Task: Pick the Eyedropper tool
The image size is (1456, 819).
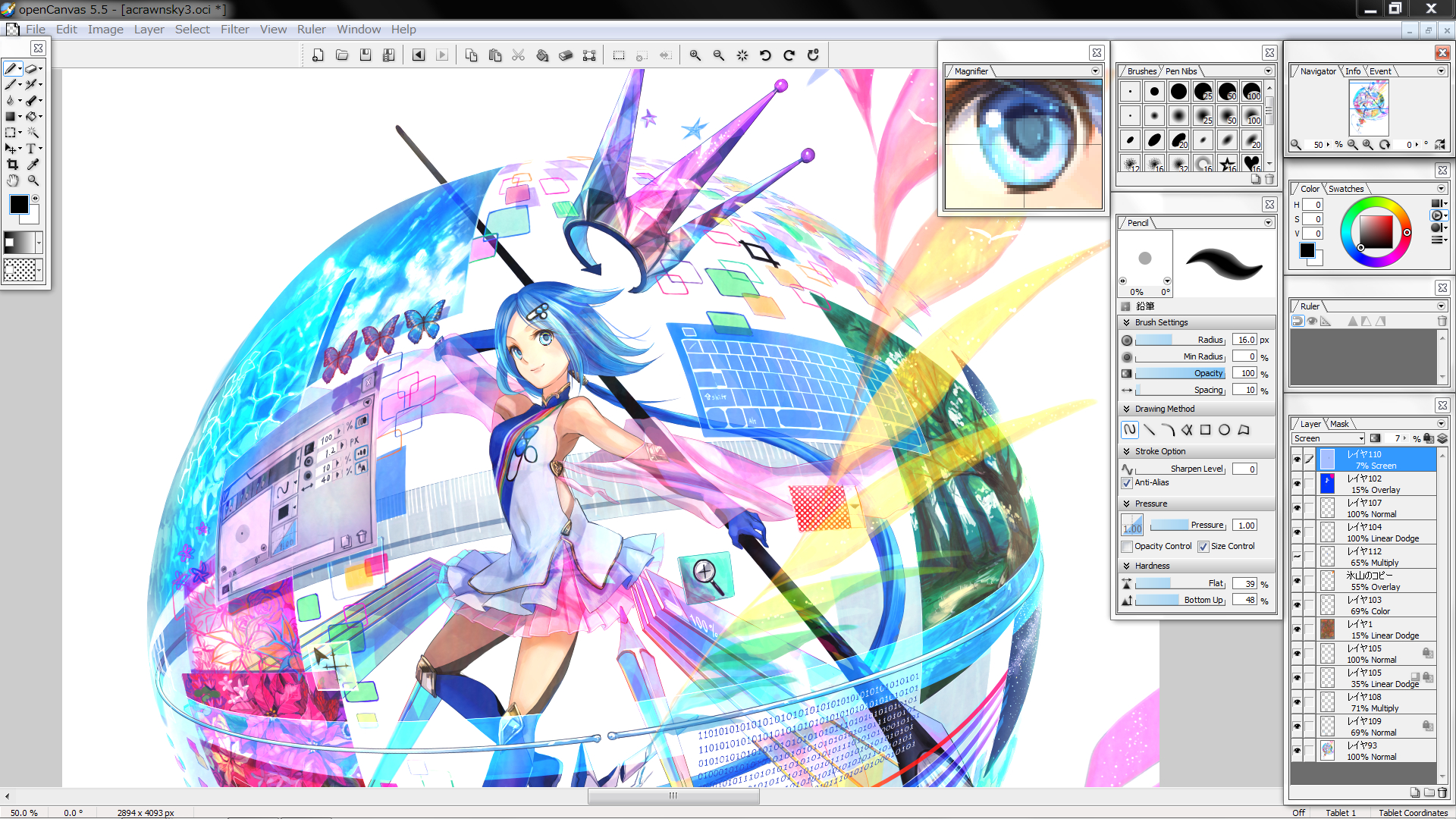Action: (x=33, y=165)
